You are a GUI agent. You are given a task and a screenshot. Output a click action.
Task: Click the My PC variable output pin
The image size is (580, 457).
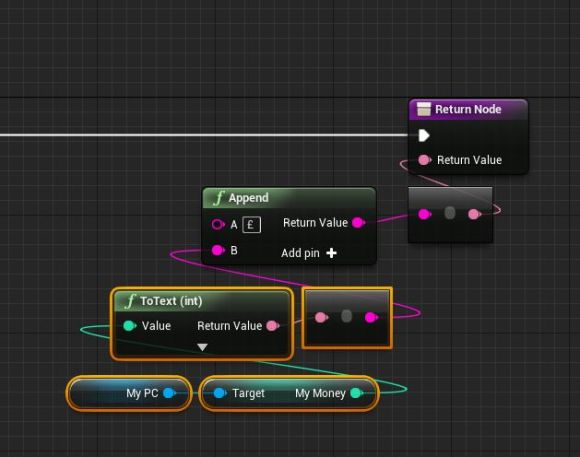169,393
